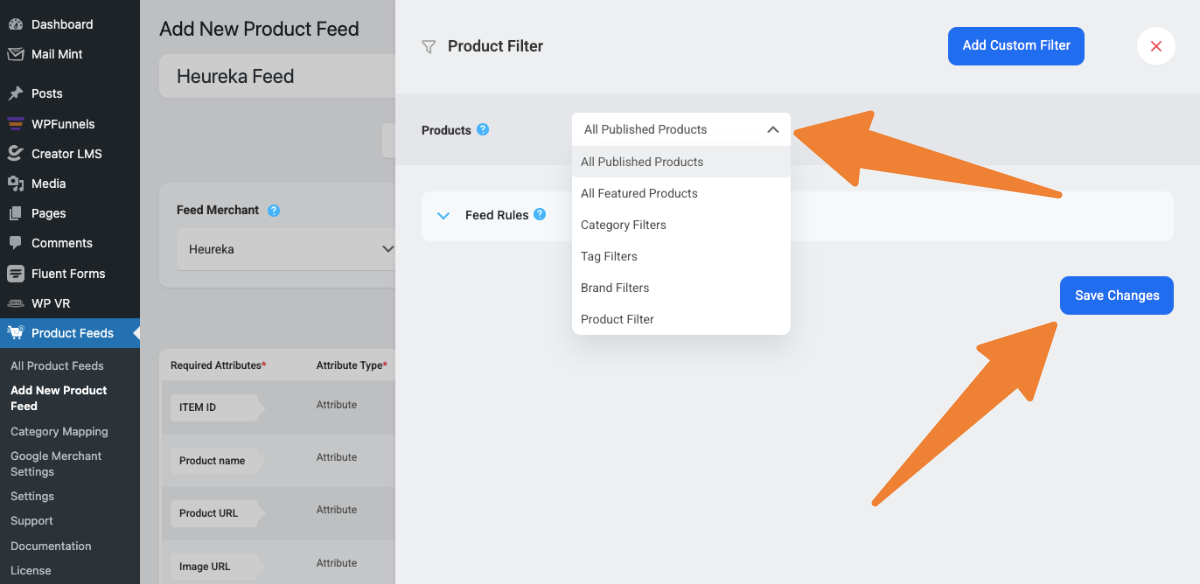Click the Add Custom Filter button

tap(1016, 46)
